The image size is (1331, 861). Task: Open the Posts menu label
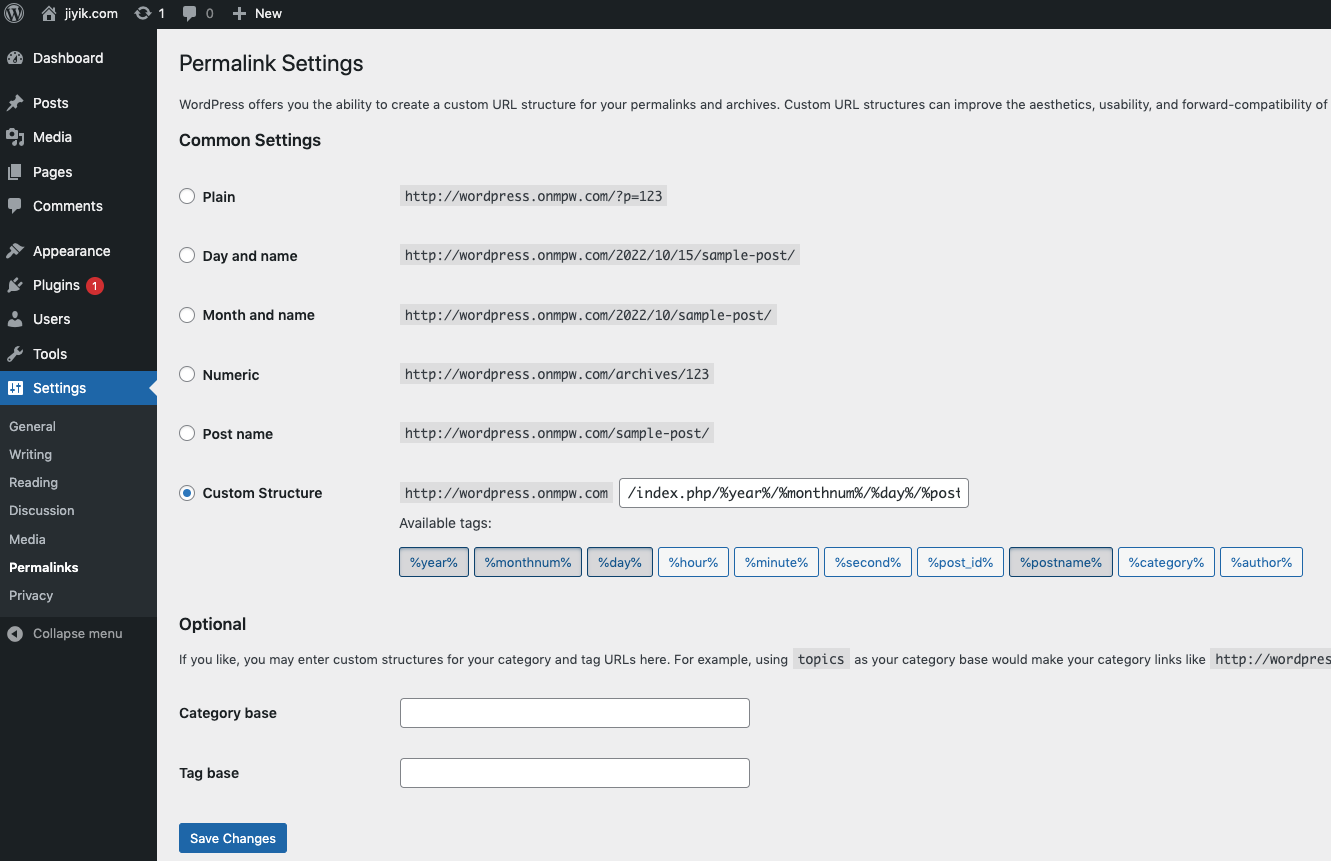coord(51,103)
